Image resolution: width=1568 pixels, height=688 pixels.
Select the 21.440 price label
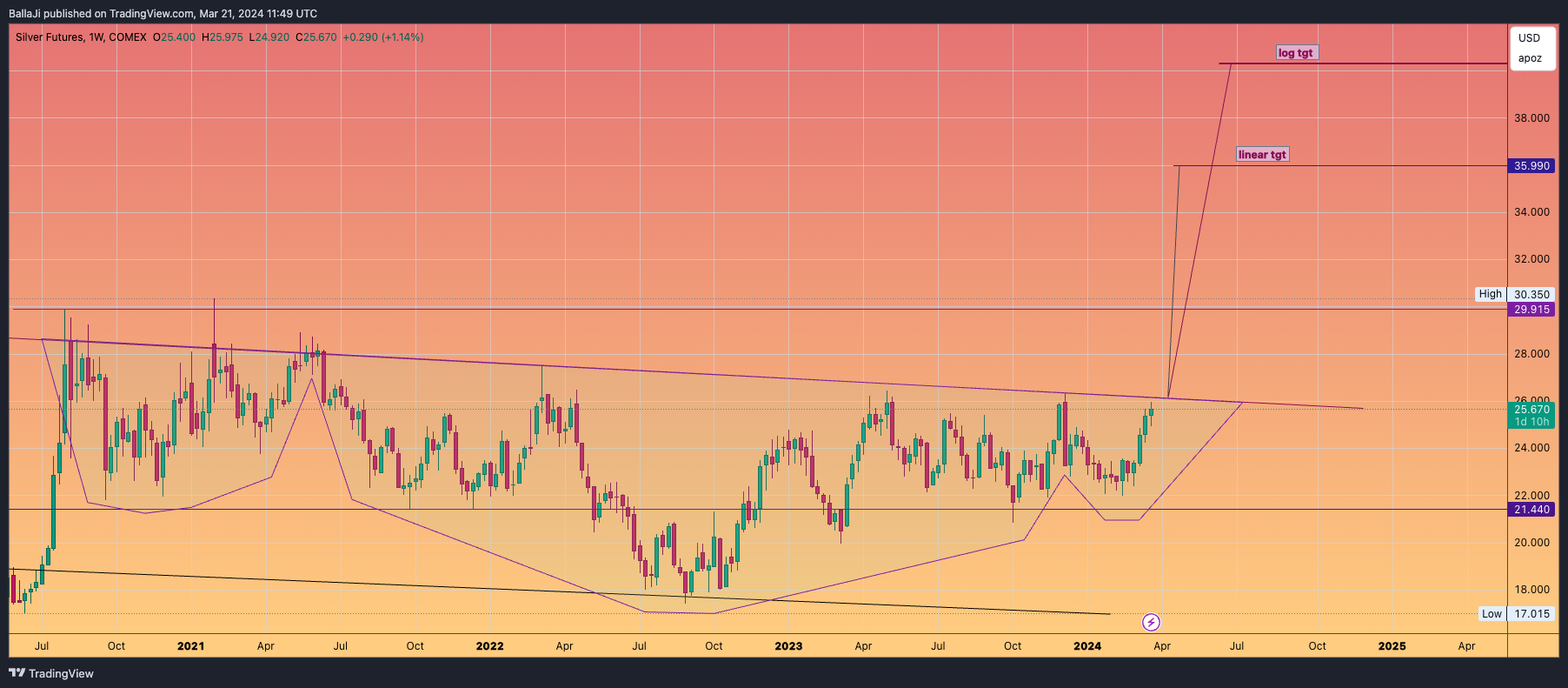1531,510
